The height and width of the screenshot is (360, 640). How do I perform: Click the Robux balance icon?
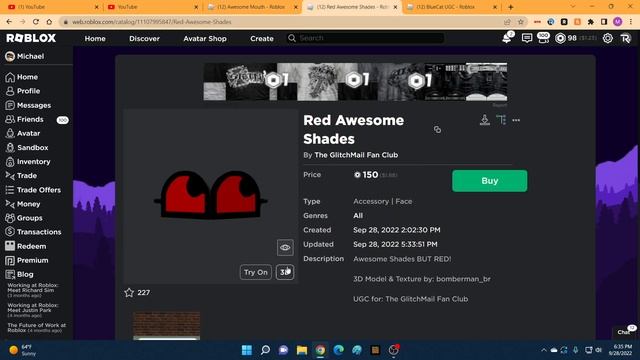click(x=560, y=38)
